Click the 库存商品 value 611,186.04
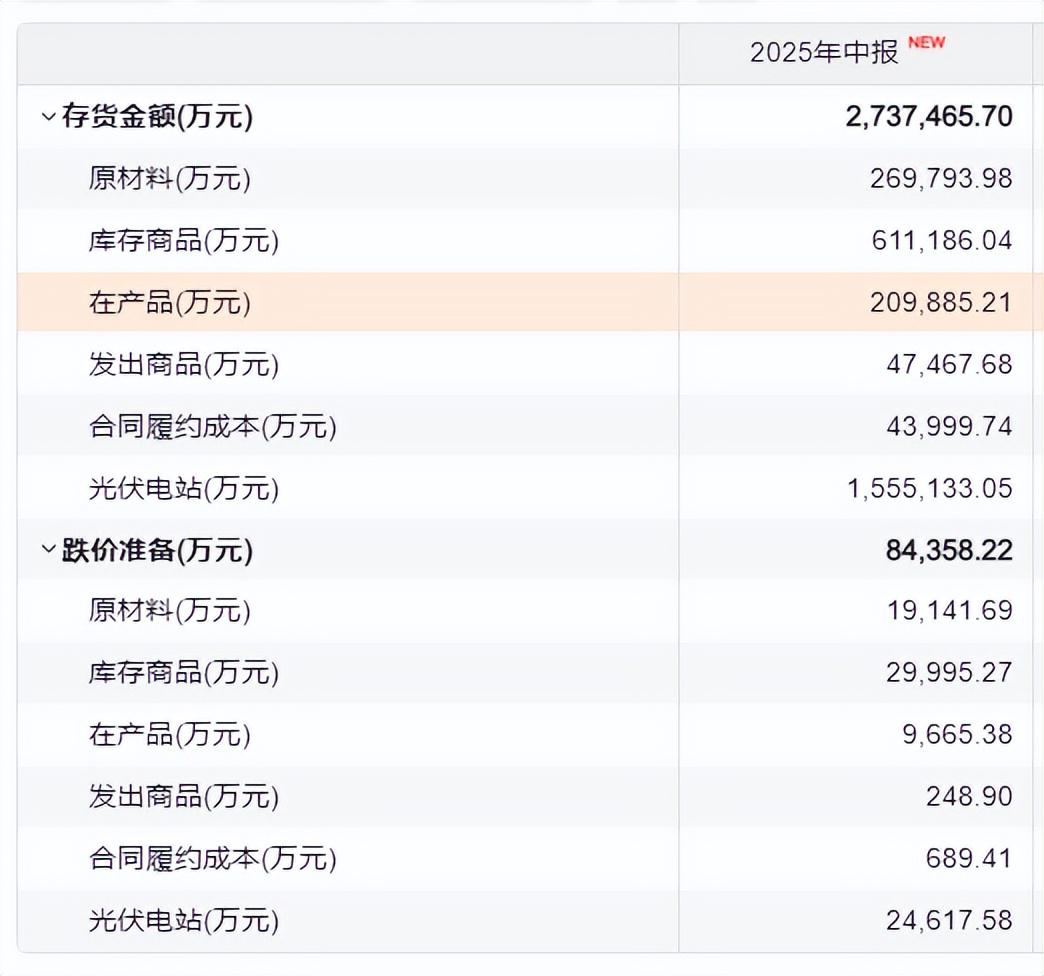1044x976 pixels. coord(941,241)
